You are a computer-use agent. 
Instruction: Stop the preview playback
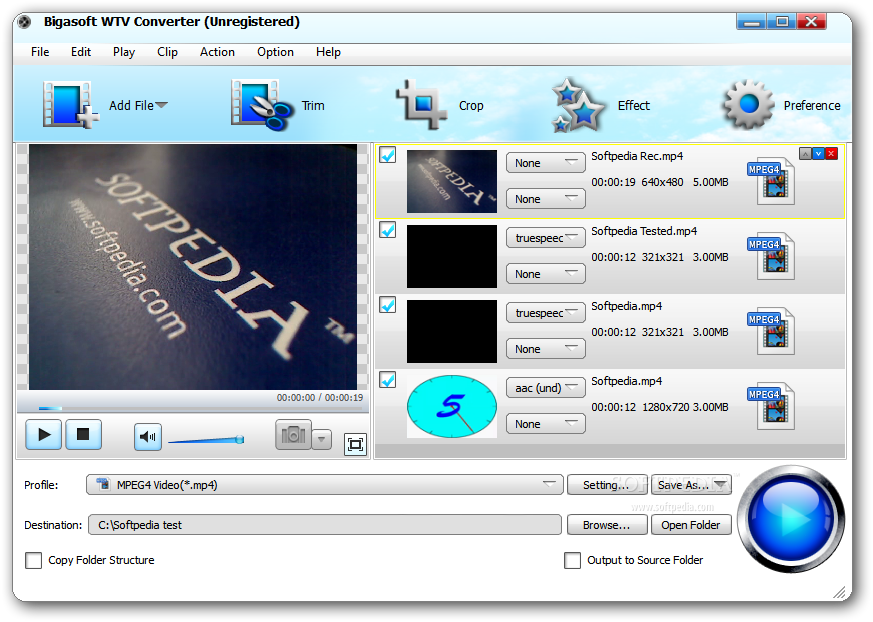(x=84, y=434)
